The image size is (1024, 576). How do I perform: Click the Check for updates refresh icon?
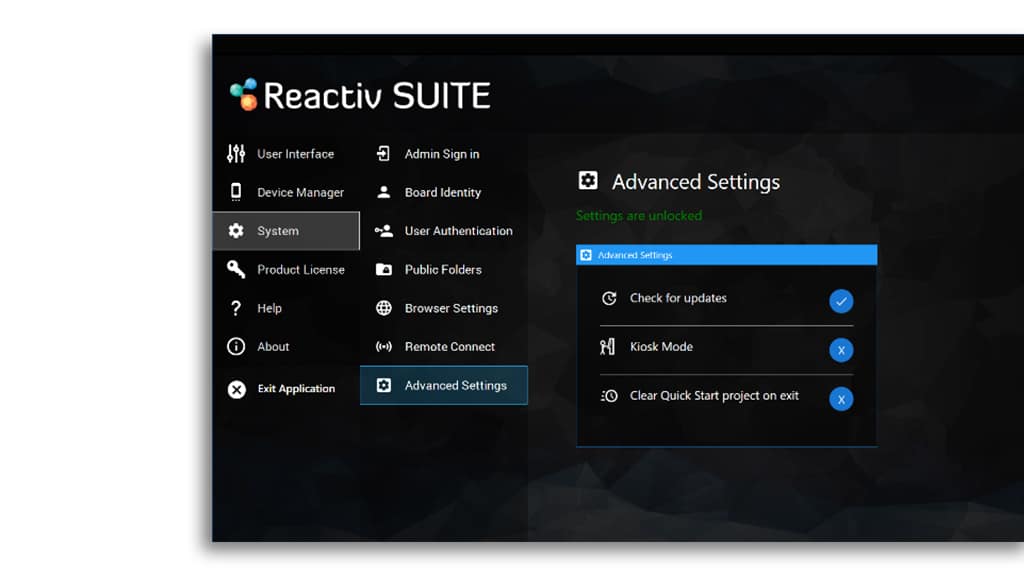(x=609, y=298)
